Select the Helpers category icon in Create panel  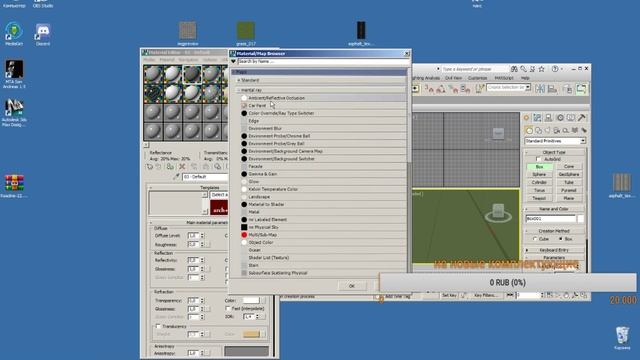566,131
